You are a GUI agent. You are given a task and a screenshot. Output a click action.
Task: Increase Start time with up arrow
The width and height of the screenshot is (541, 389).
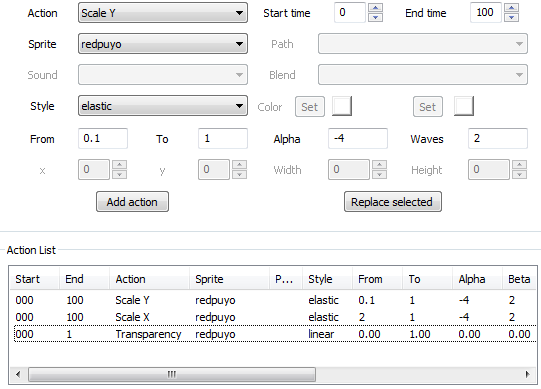pyautogui.click(x=375, y=8)
